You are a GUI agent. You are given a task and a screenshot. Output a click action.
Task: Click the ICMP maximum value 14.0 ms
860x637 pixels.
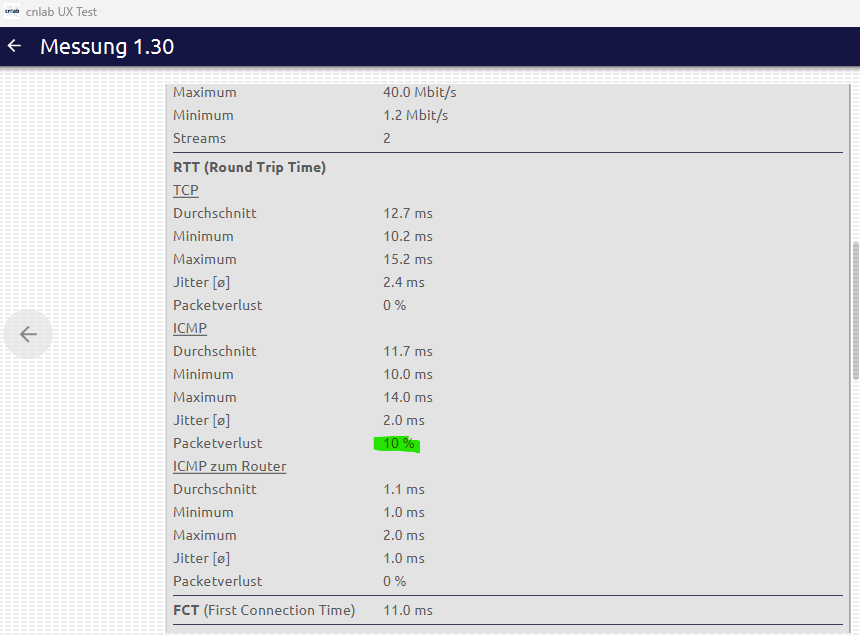click(x=407, y=397)
